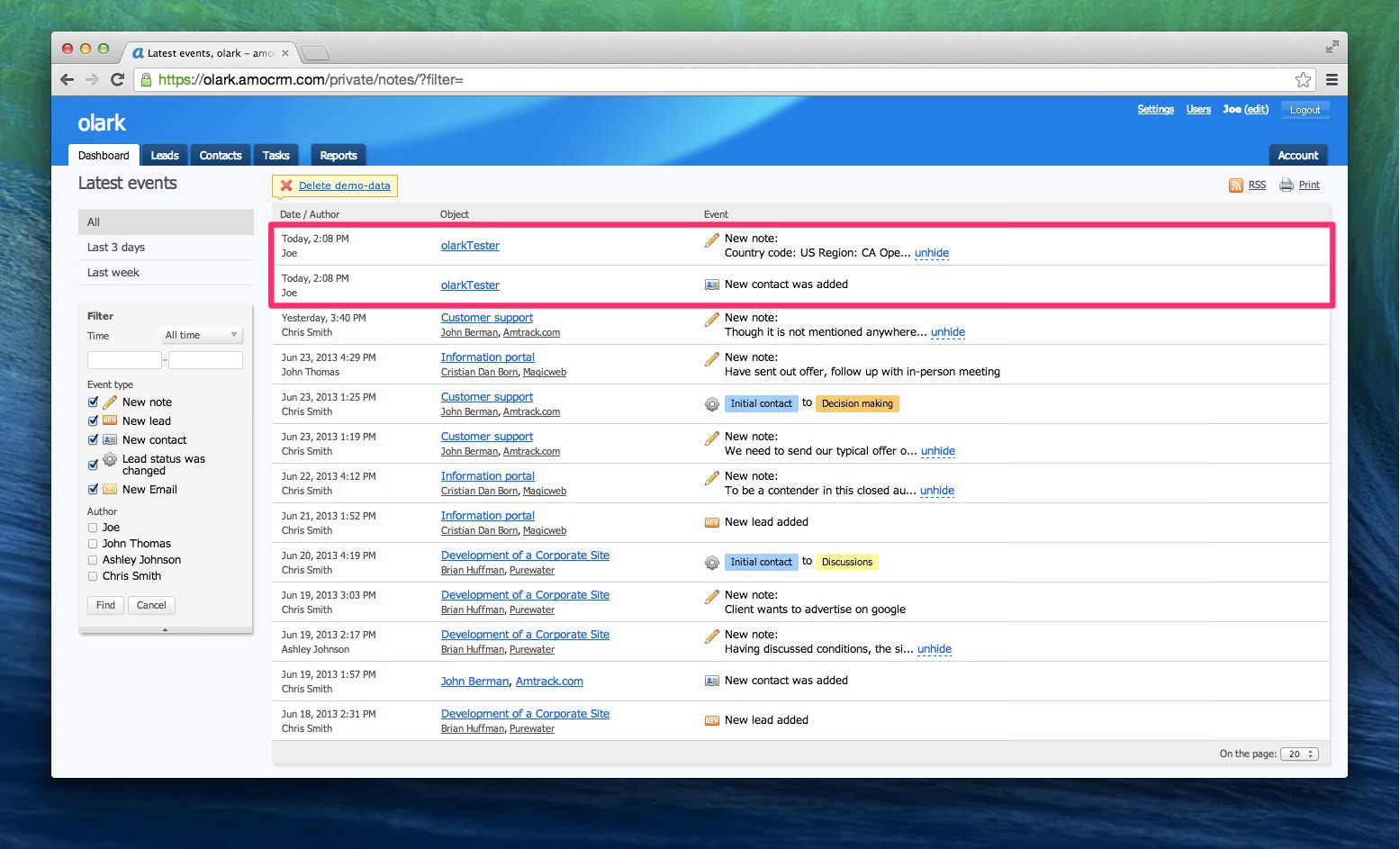Switch to the Leads tab
The height and width of the screenshot is (849, 1400).
tap(165, 156)
